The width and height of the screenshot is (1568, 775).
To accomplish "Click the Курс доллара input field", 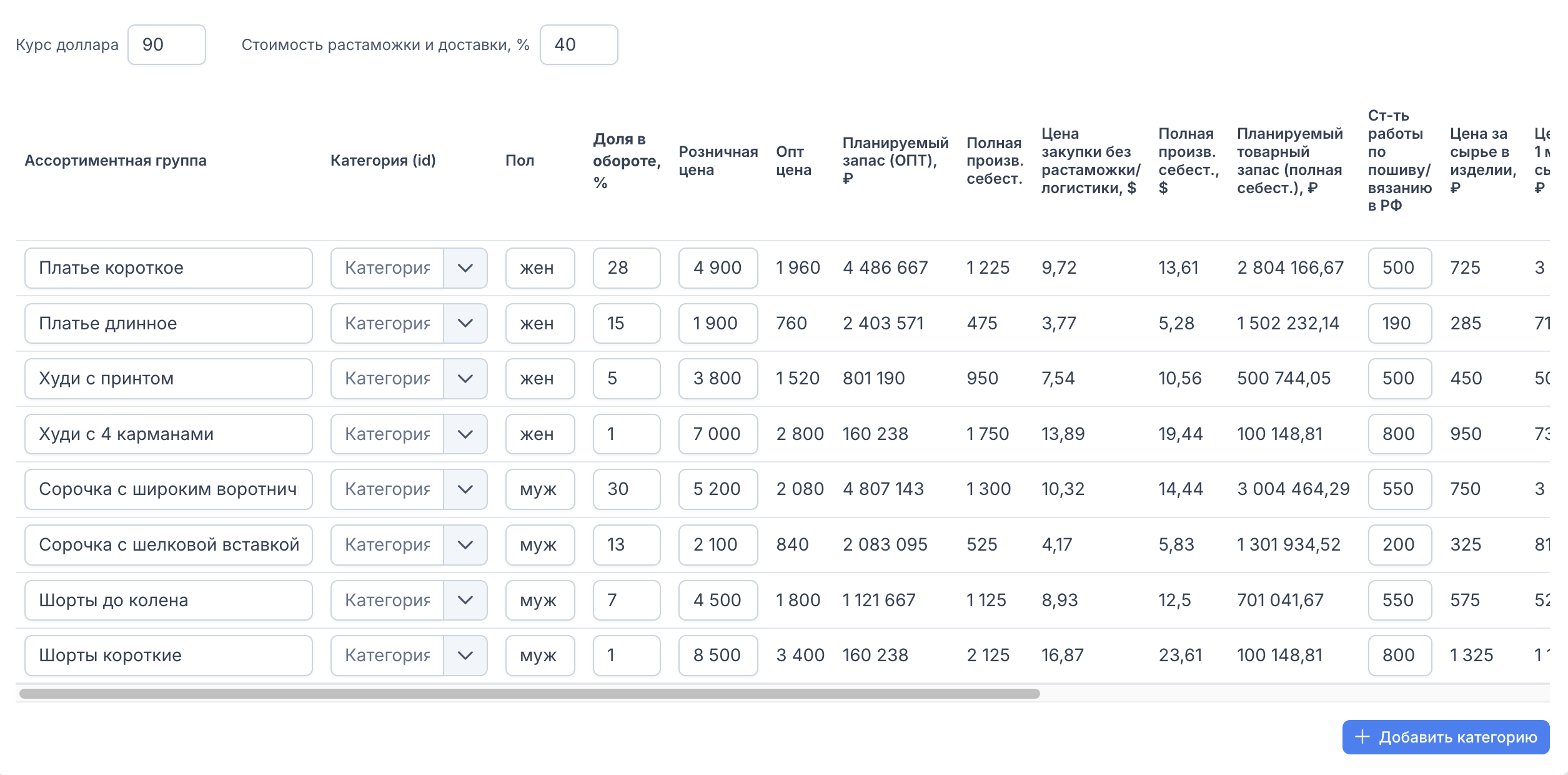I will tap(166, 45).
